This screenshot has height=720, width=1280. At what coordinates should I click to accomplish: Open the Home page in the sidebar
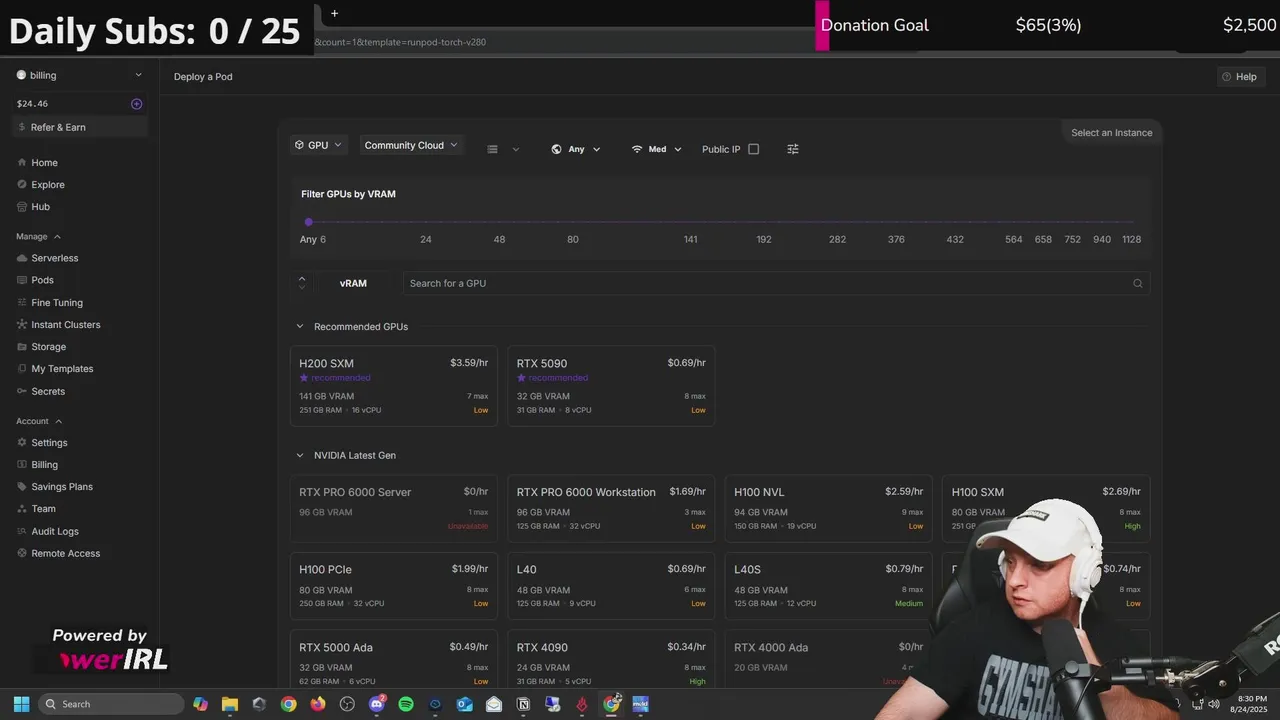[x=44, y=163]
